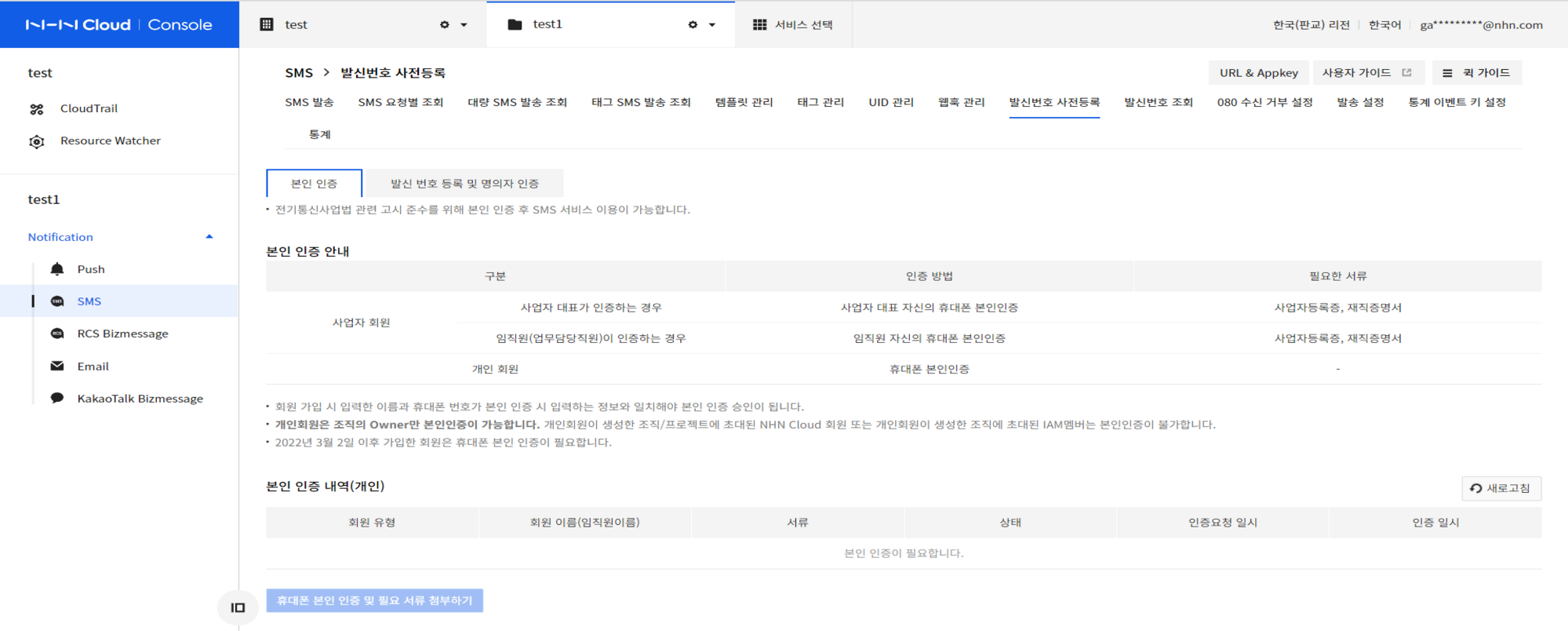Click the SMS breadcrumb link
Image resolution: width=1568 pixels, height=631 pixels.
pyautogui.click(x=299, y=72)
